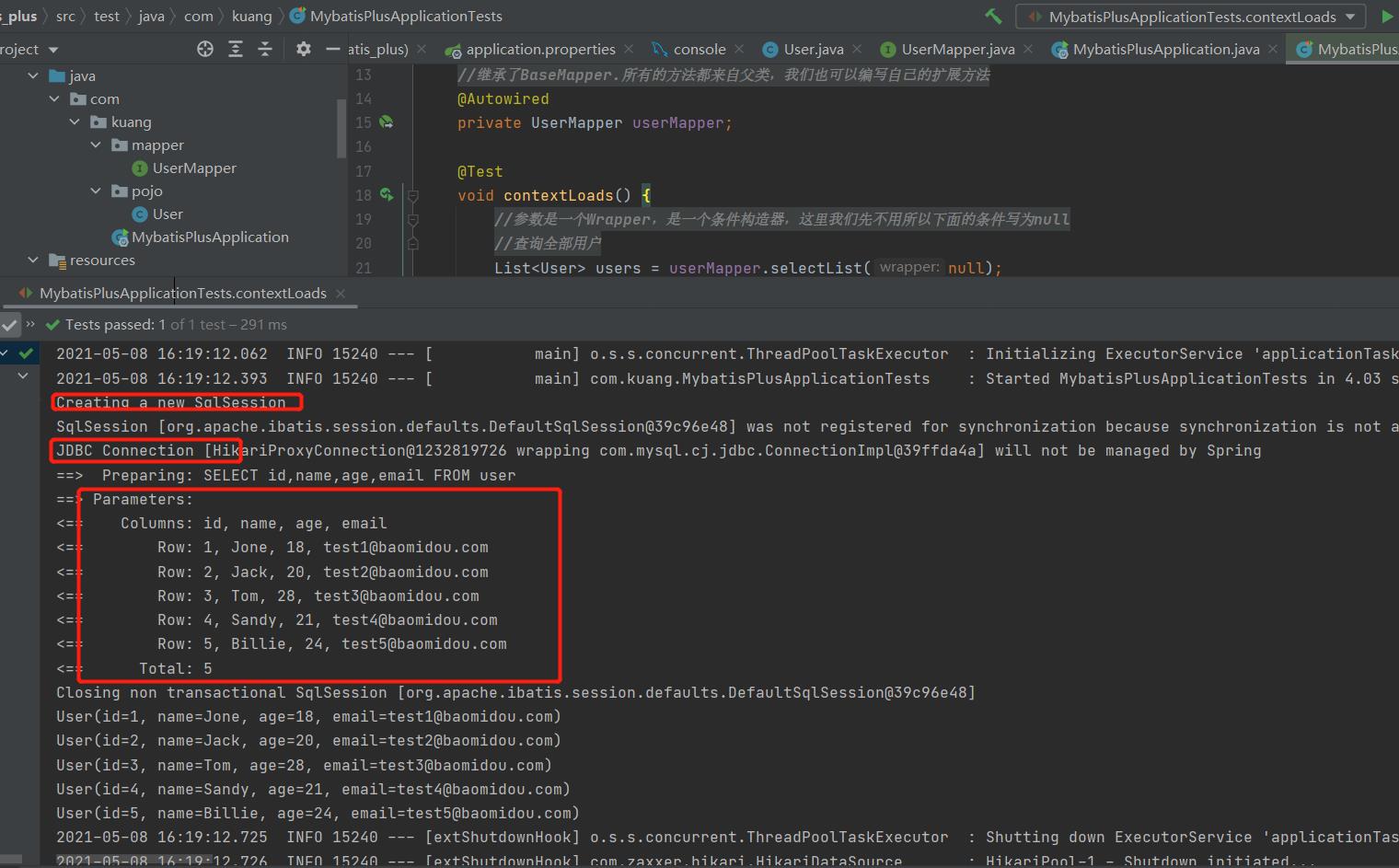The width and height of the screenshot is (1399, 868).
Task: Toggle fold marker on line 19 comment
Action: point(413,219)
